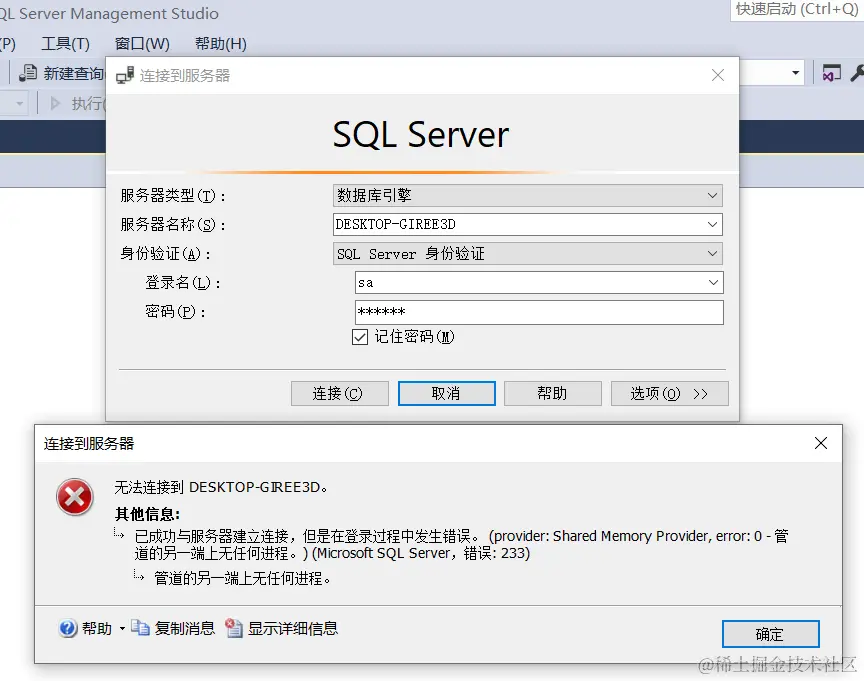The image size is (864, 681).
Task: Click the blue Help question-mark icon
Action: click(x=68, y=628)
